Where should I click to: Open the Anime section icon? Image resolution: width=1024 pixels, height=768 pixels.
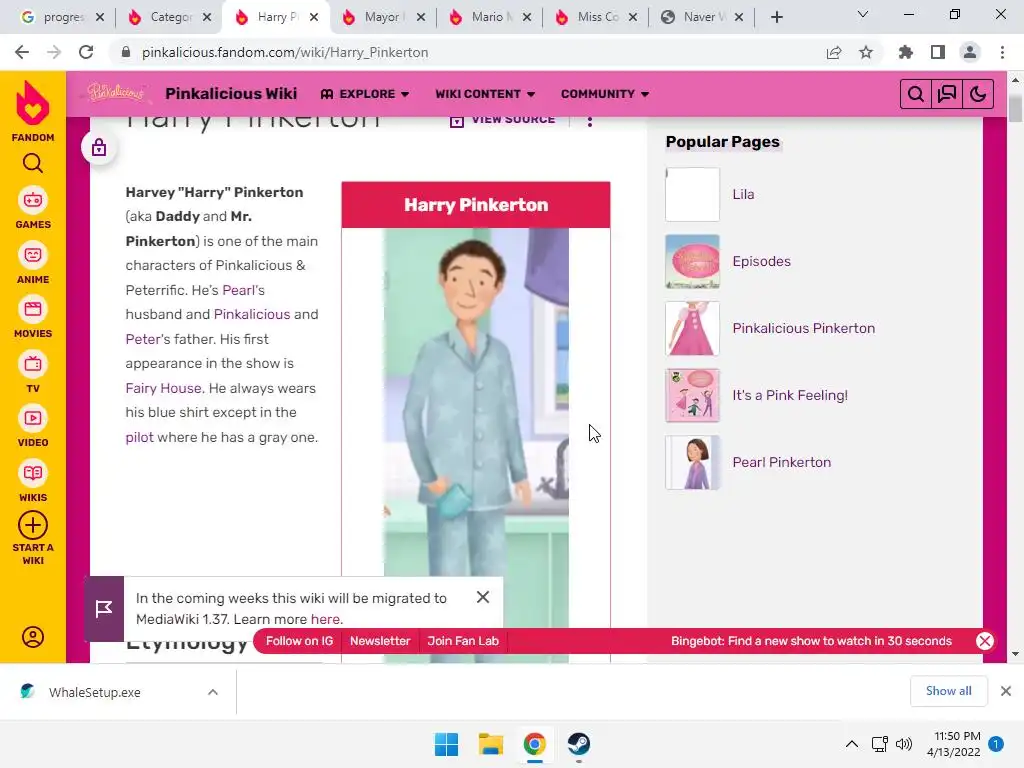[33, 255]
